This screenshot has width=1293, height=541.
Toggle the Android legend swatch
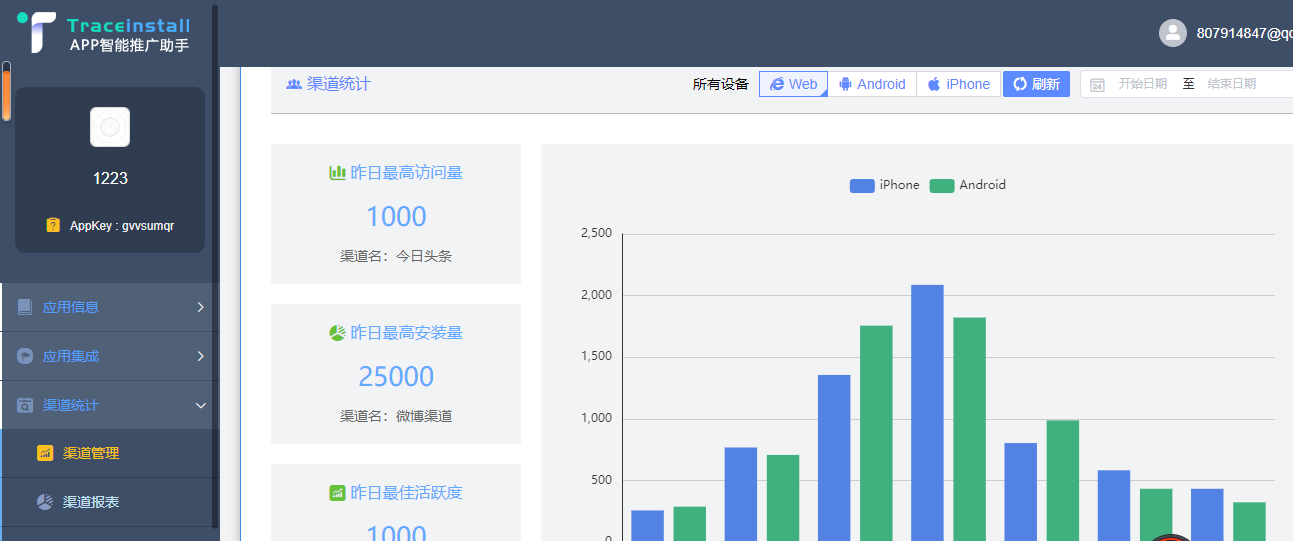(942, 185)
